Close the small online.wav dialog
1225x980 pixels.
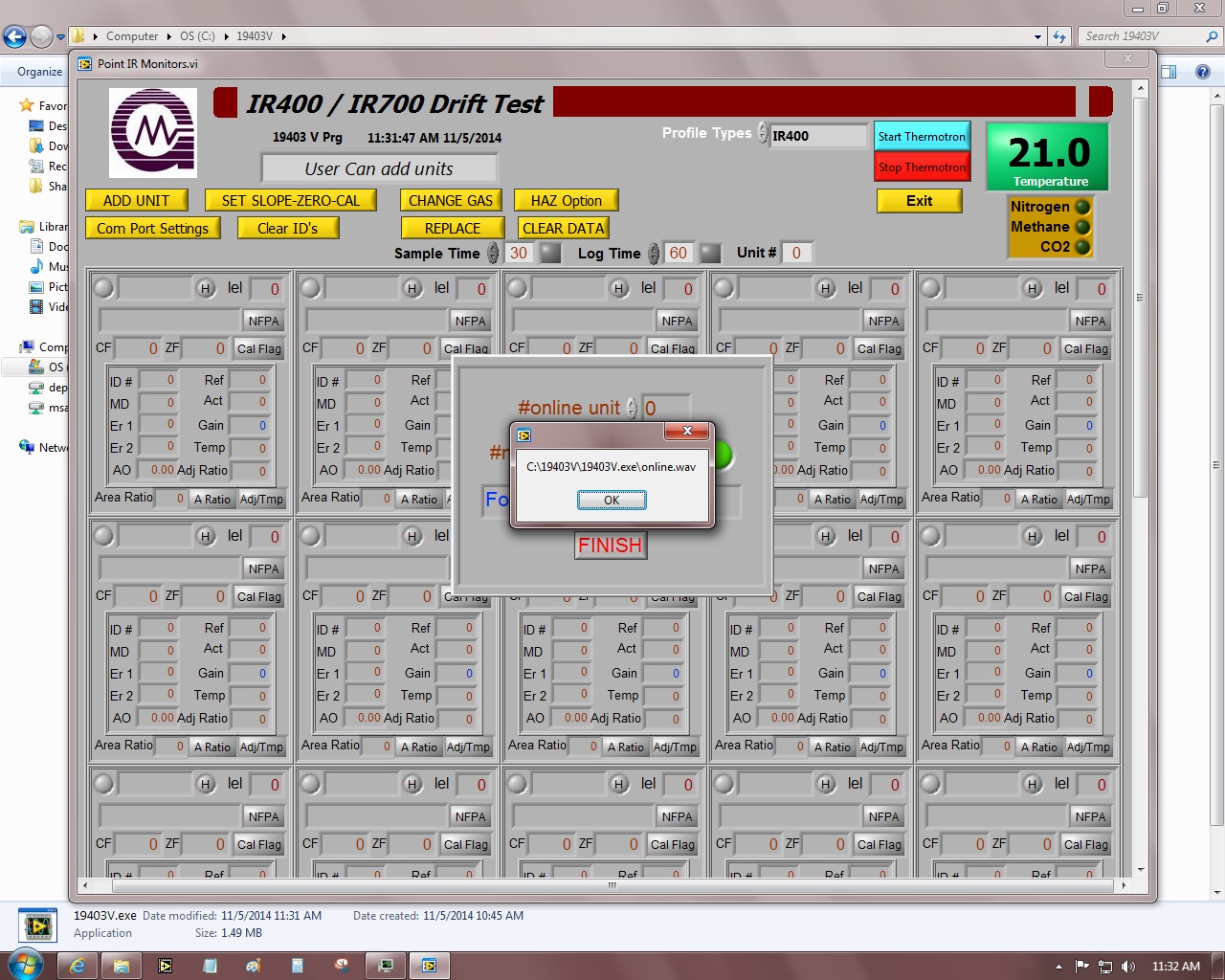[687, 432]
